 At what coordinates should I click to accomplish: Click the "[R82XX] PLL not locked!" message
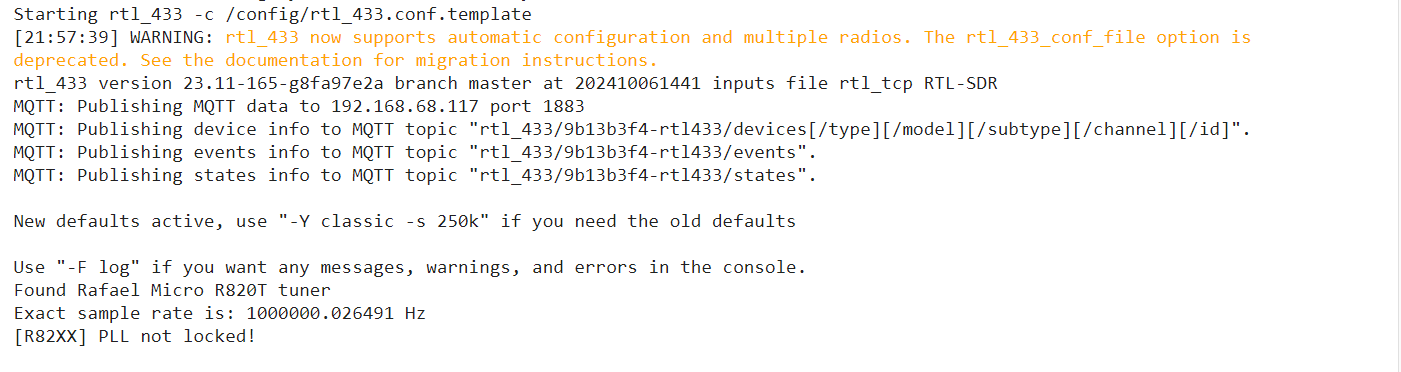pyautogui.click(x=135, y=337)
